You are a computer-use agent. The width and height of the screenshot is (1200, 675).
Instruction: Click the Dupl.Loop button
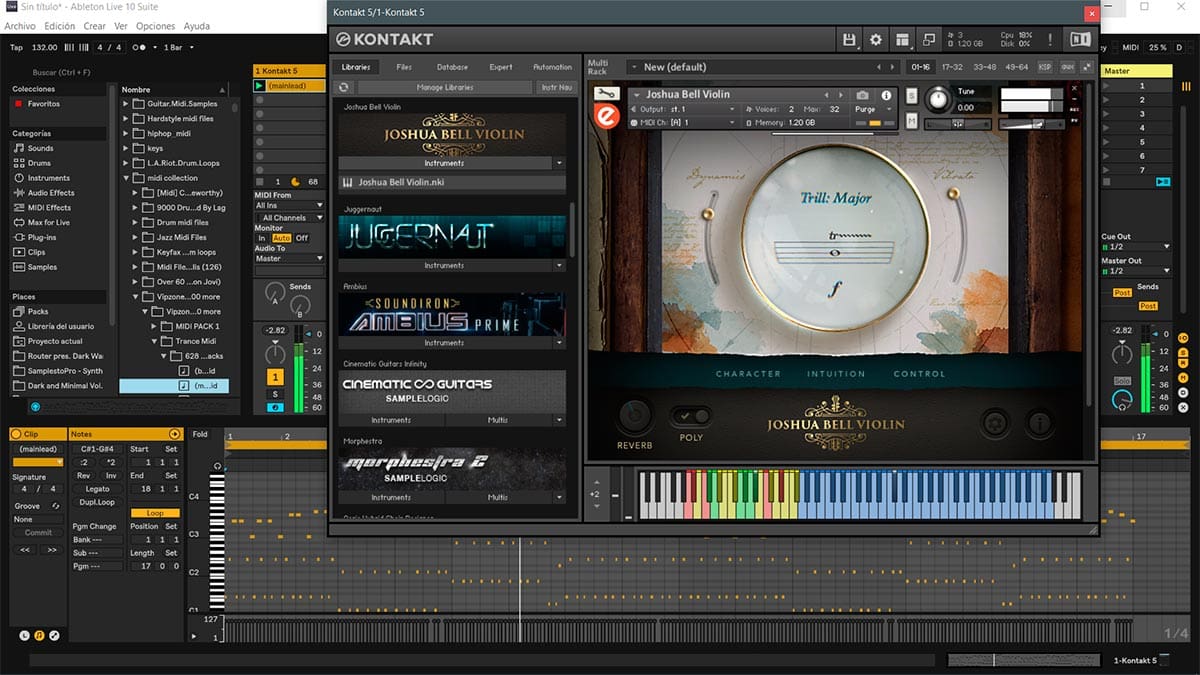(x=97, y=502)
